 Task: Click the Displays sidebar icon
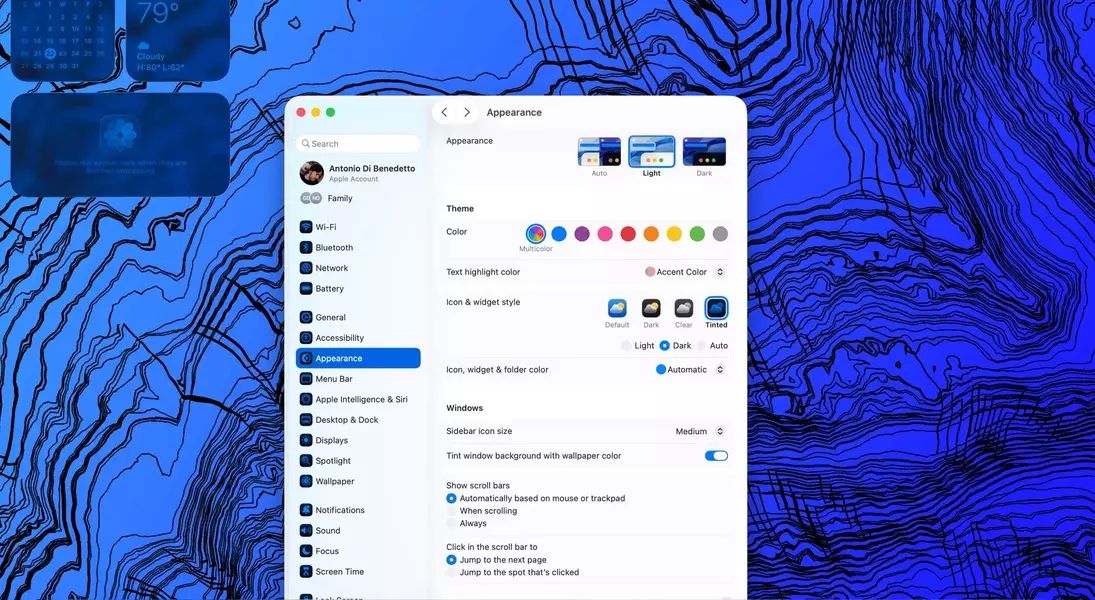point(306,441)
